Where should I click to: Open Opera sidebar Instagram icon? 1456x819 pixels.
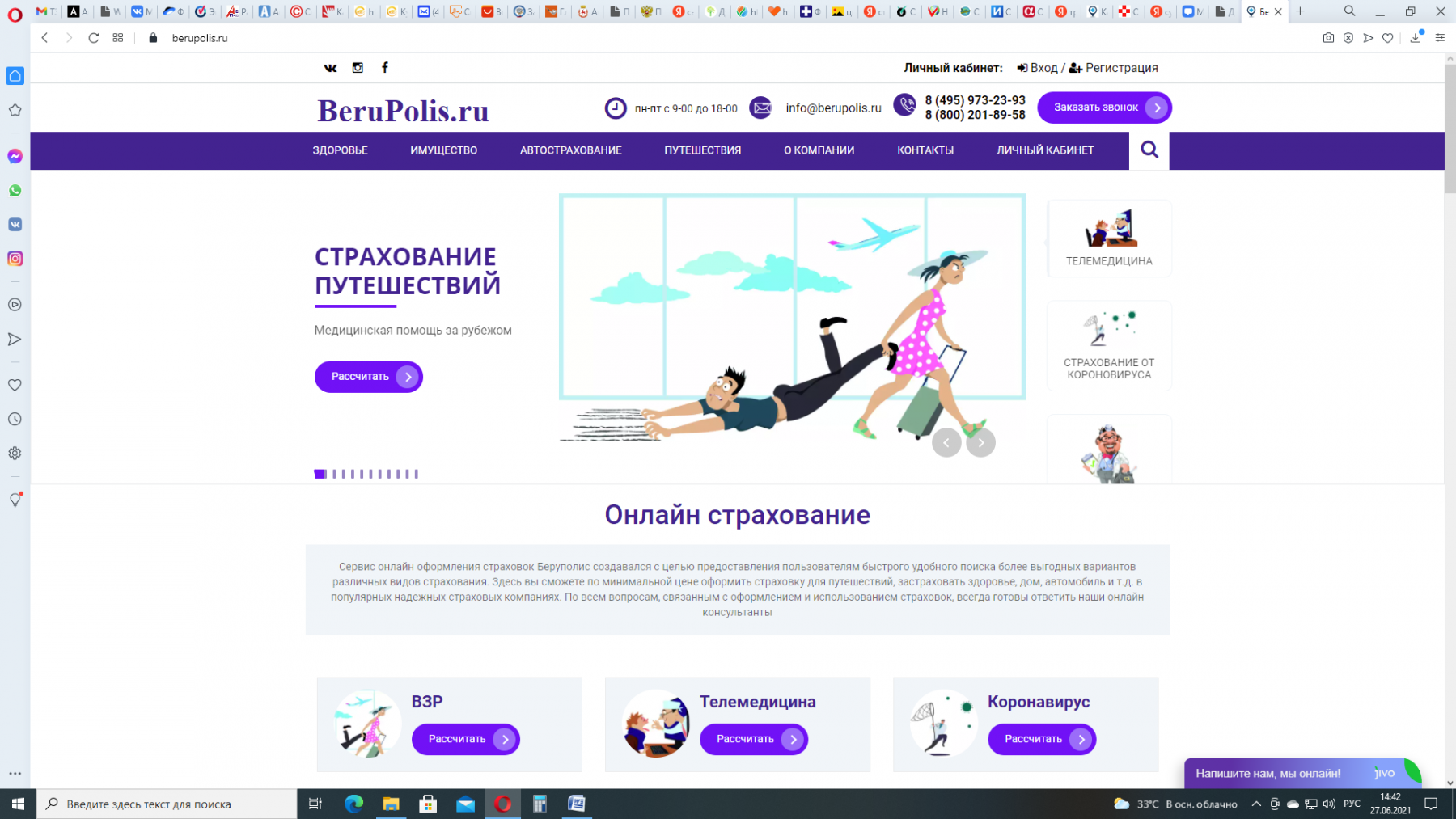15,259
